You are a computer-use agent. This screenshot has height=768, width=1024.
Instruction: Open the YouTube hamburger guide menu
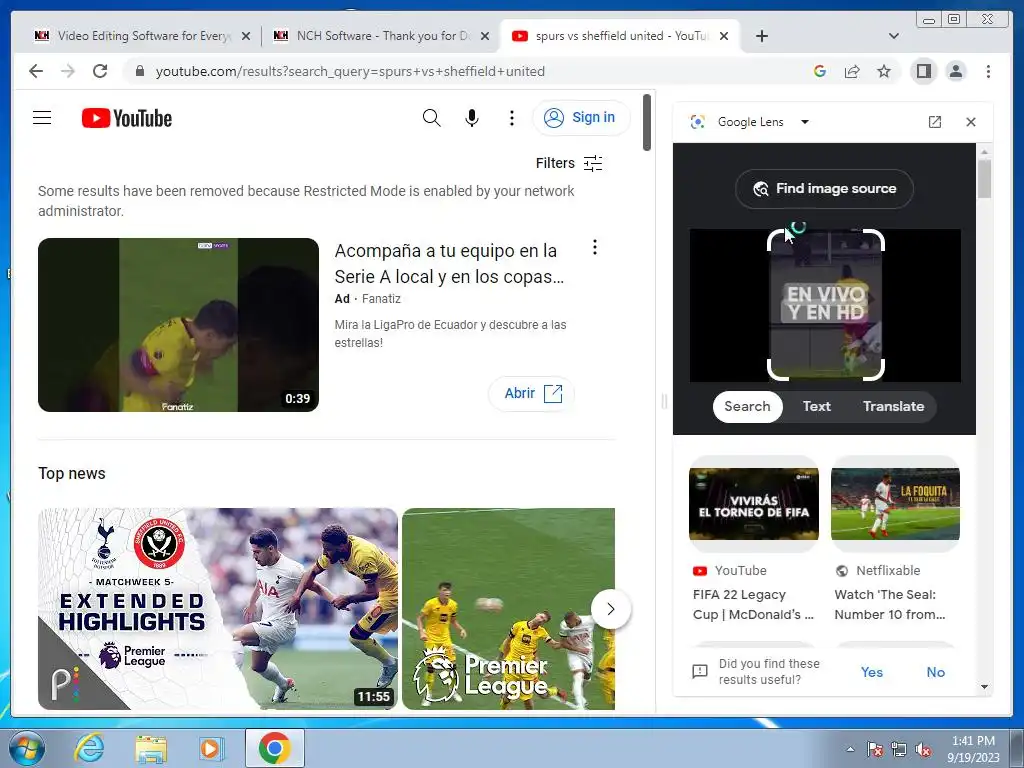point(42,118)
